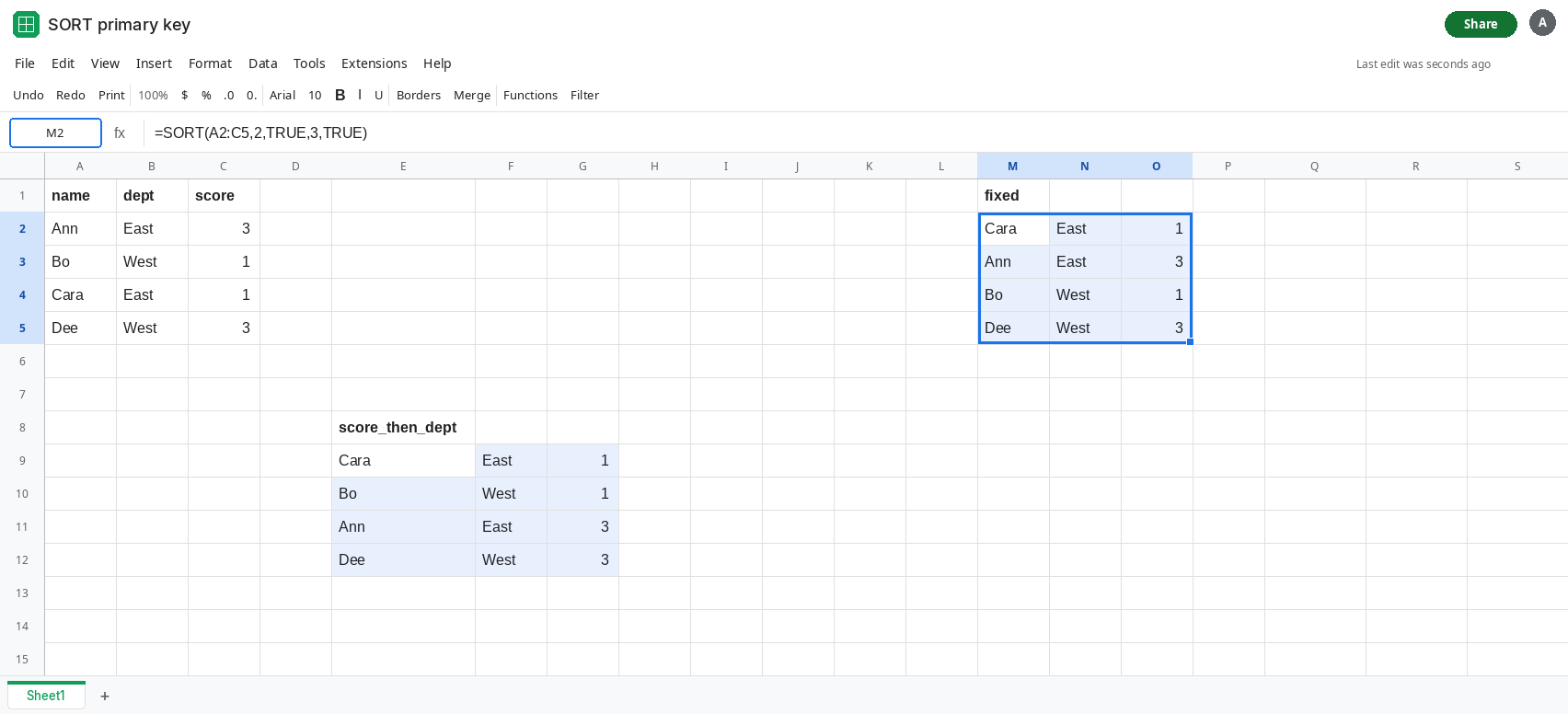Click the Undo button
Viewport: 1568px width, 714px height.
point(29,95)
